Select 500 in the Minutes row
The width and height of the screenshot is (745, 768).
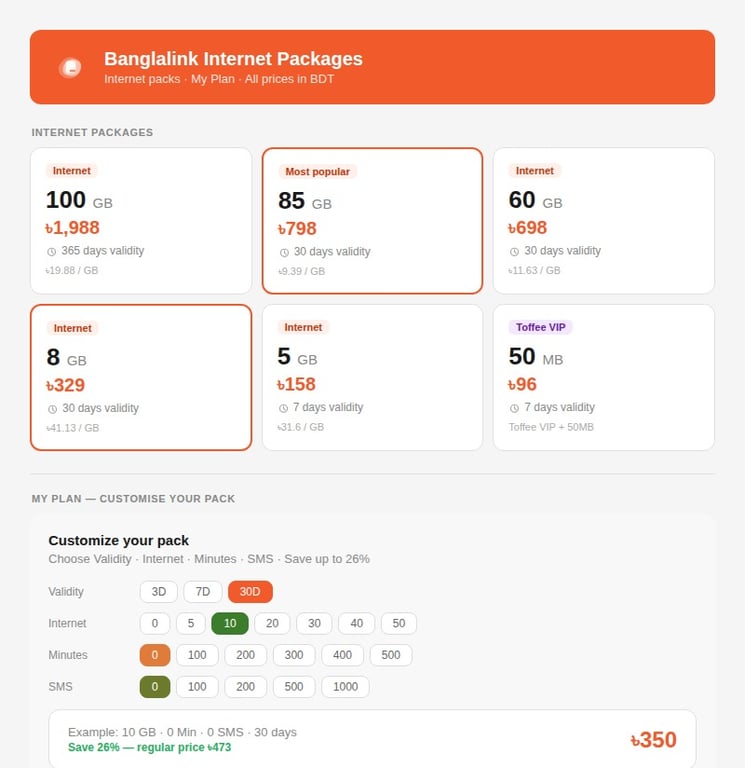tap(391, 655)
